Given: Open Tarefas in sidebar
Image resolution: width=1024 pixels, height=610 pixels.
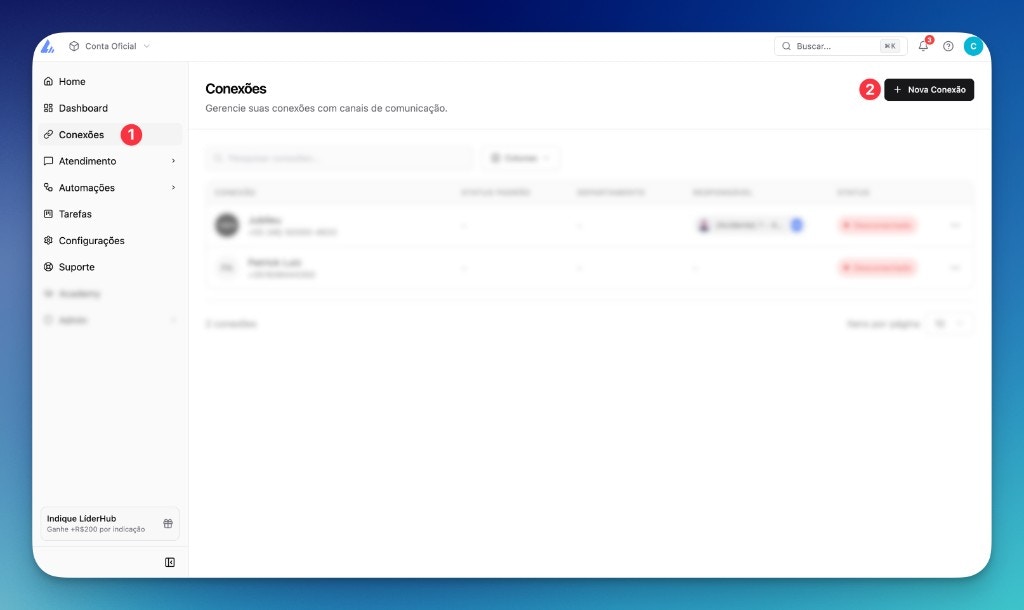Looking at the screenshot, I should point(110,214).
